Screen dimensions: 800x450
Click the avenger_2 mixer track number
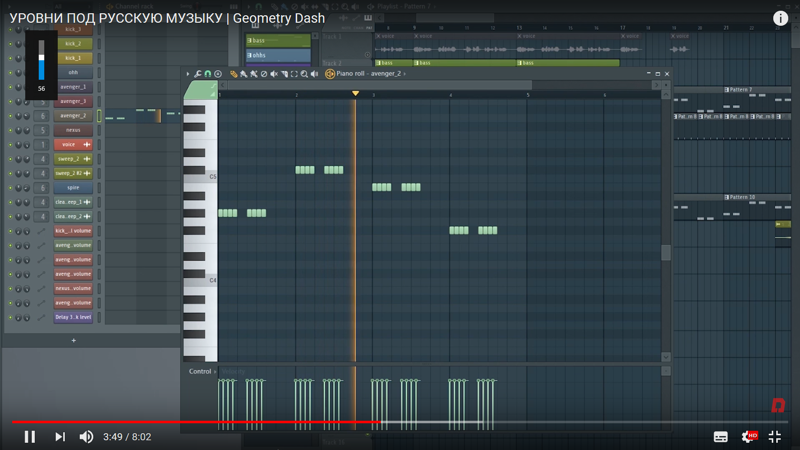[x=42, y=116]
